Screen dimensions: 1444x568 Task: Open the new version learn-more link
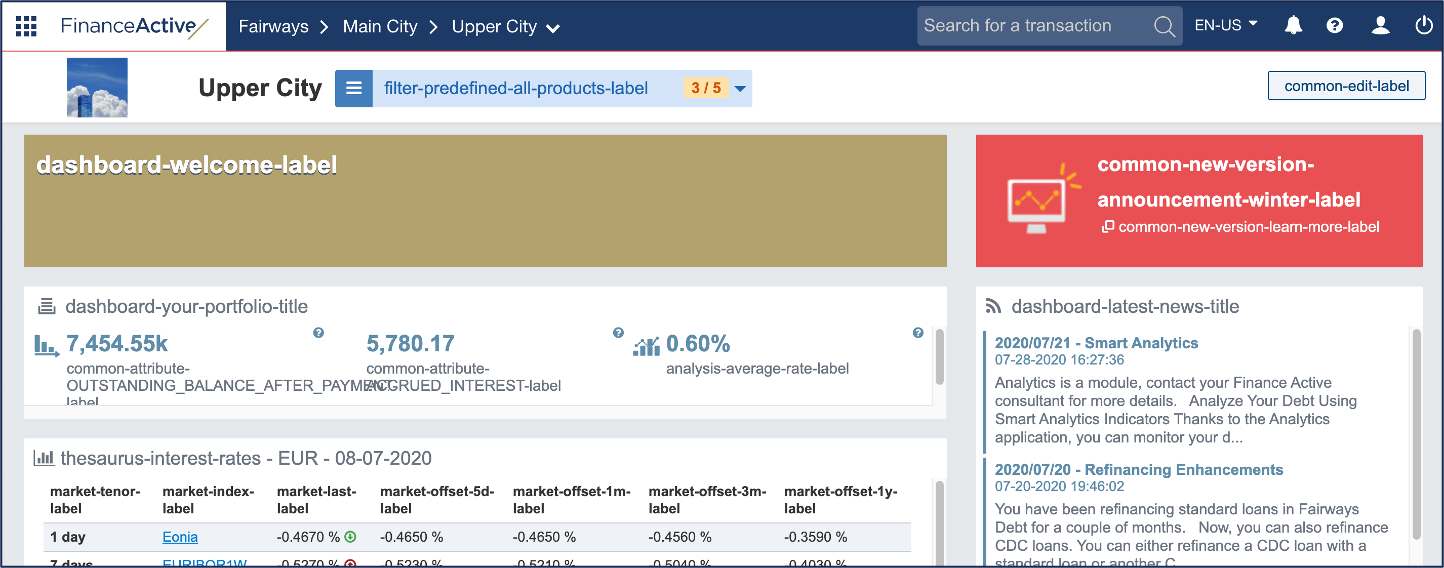tap(1248, 227)
